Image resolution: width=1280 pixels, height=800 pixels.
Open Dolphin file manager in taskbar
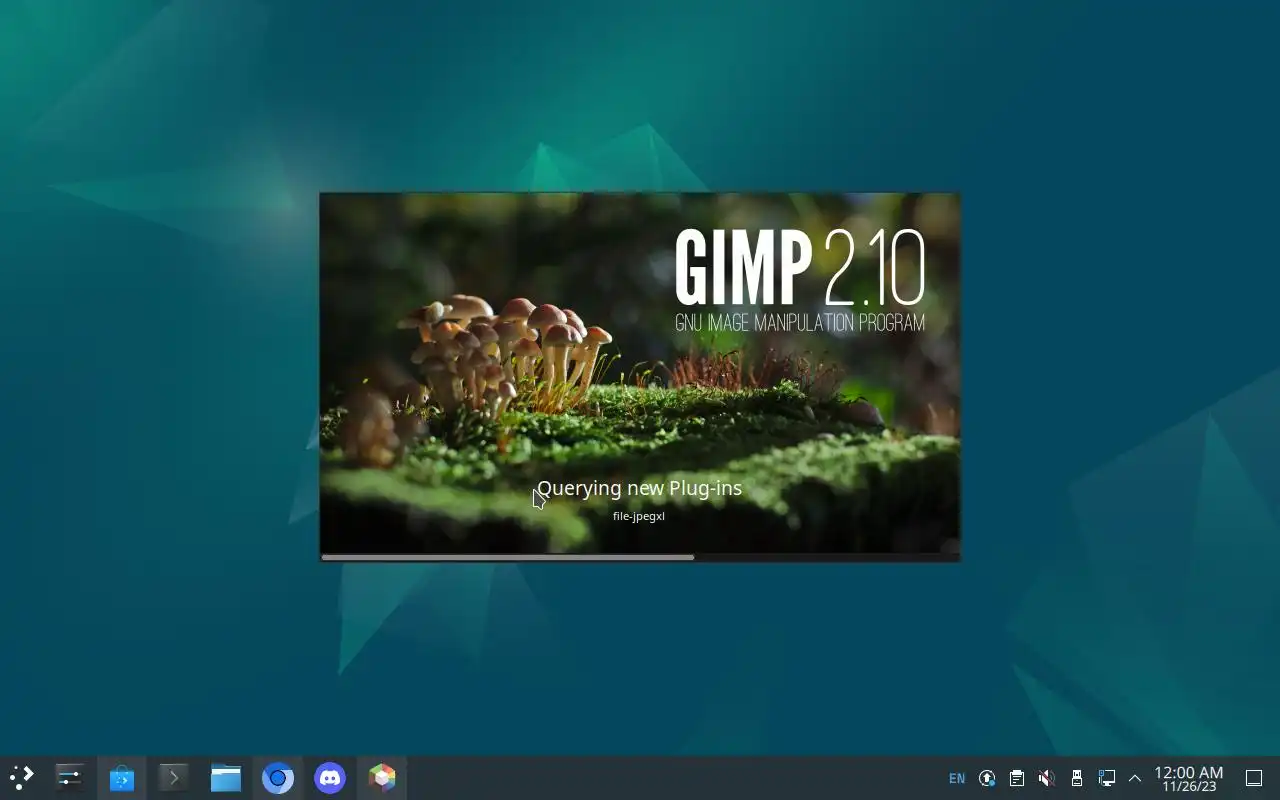(x=226, y=777)
